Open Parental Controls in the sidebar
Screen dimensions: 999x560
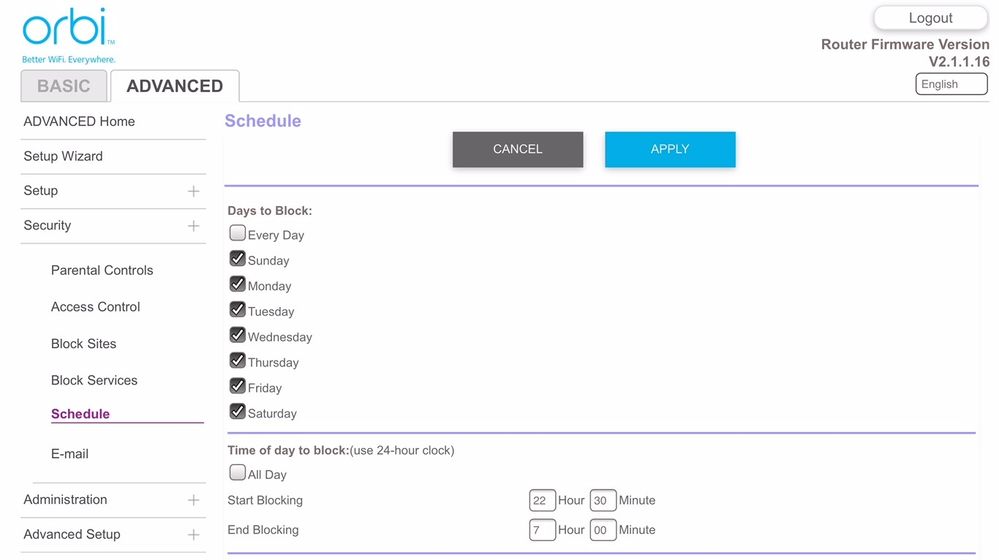102,270
